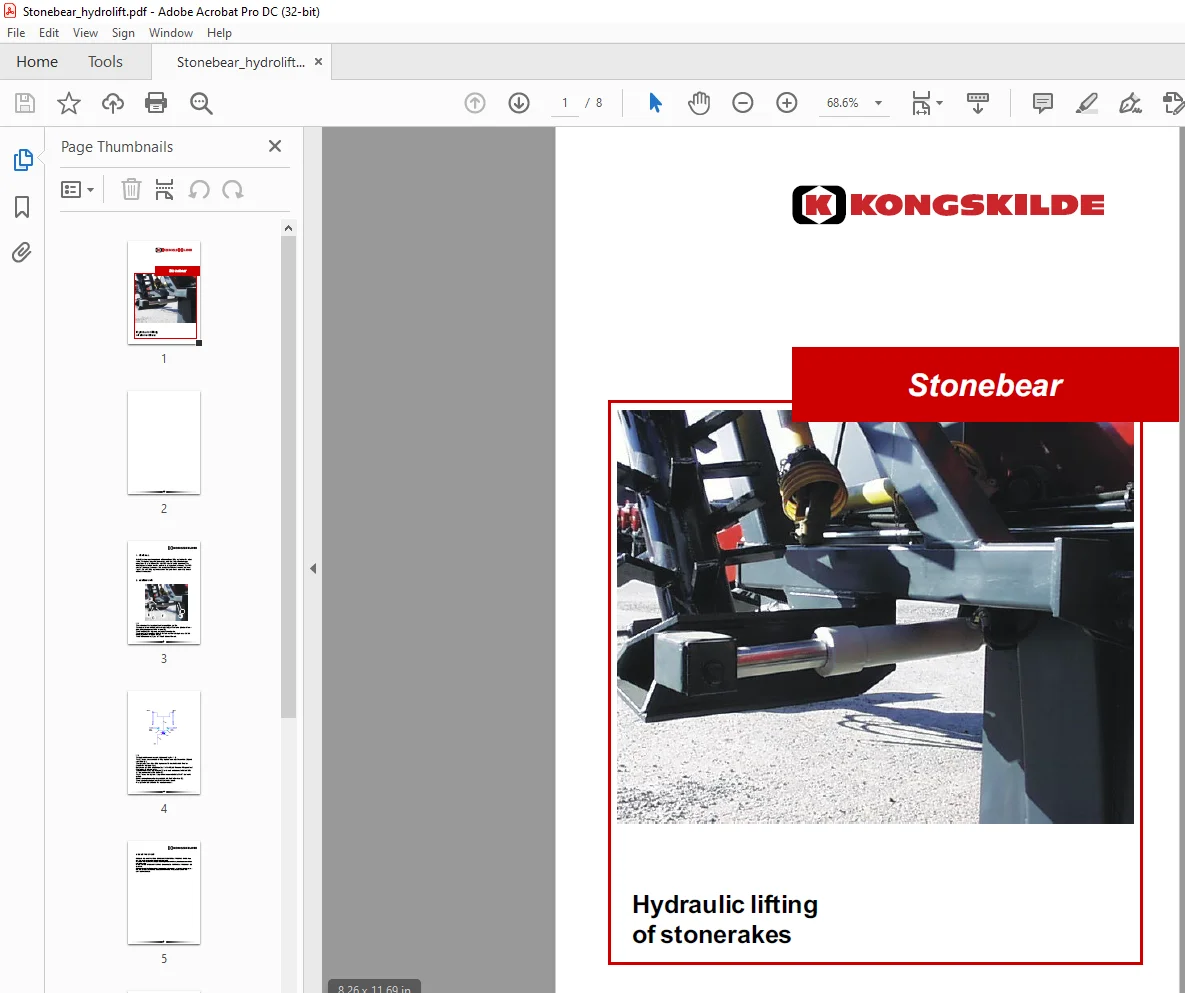Click the upload to cloud icon
1185x993 pixels.
(x=113, y=103)
